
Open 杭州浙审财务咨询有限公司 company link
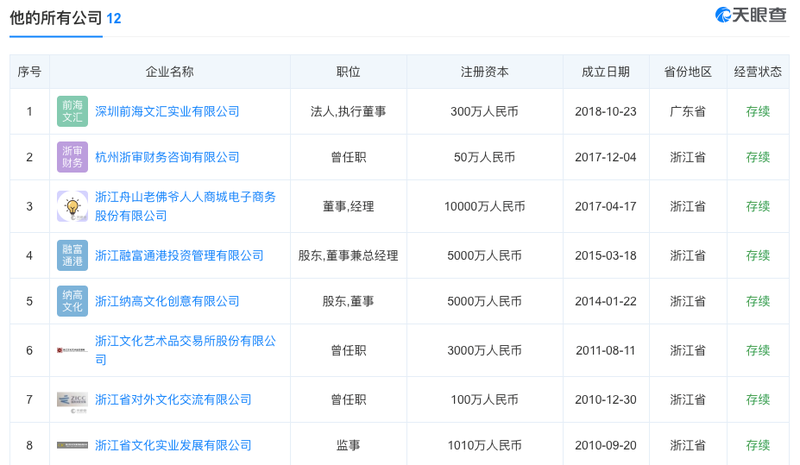point(167,157)
